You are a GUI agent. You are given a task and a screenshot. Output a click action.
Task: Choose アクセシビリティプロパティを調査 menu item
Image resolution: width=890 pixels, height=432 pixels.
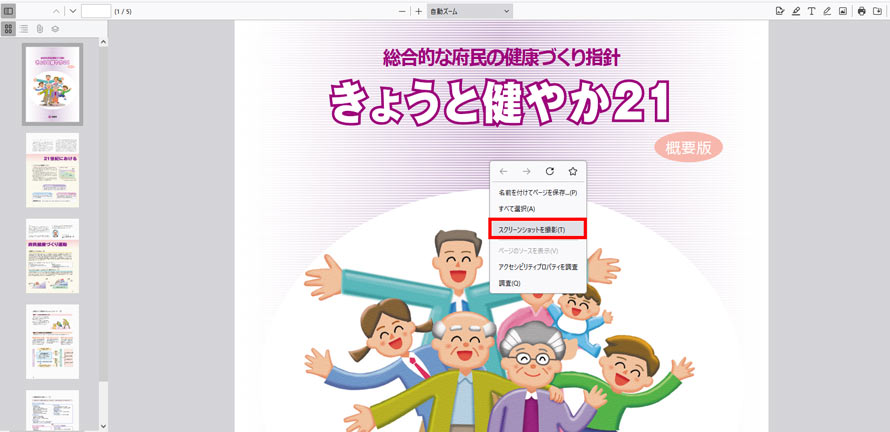538,267
